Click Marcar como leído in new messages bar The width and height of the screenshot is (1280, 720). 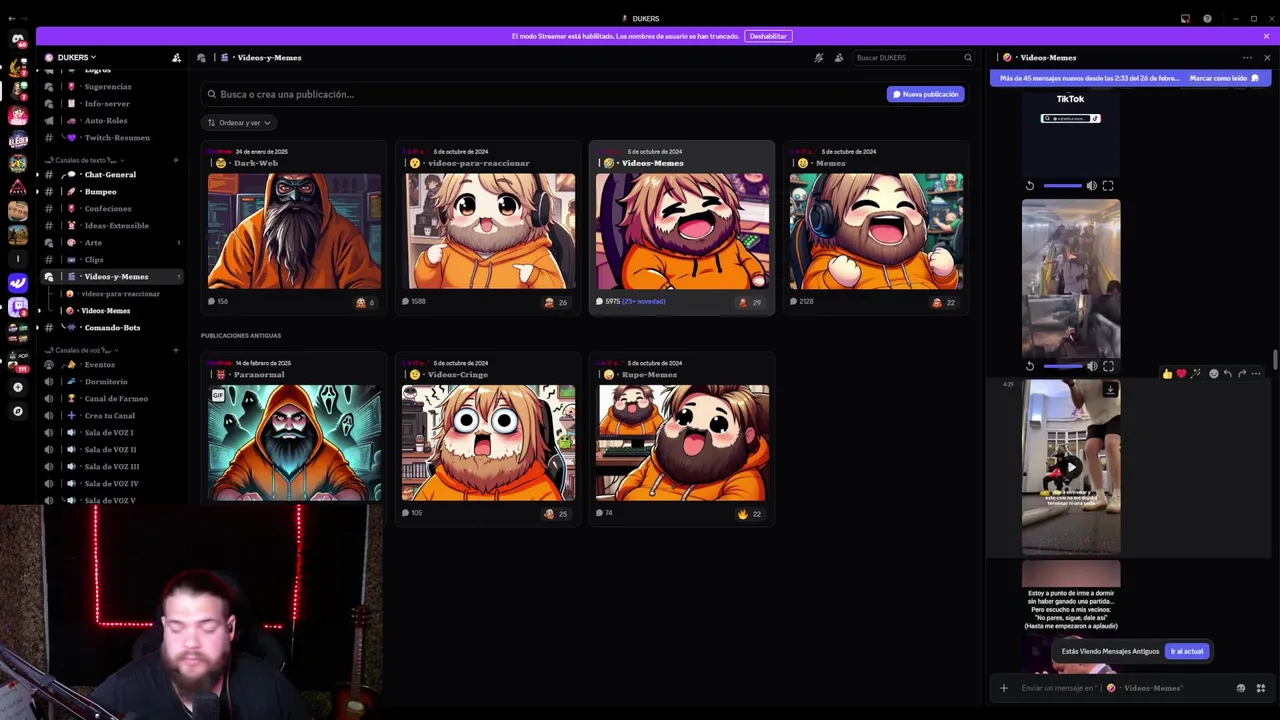(x=1223, y=78)
